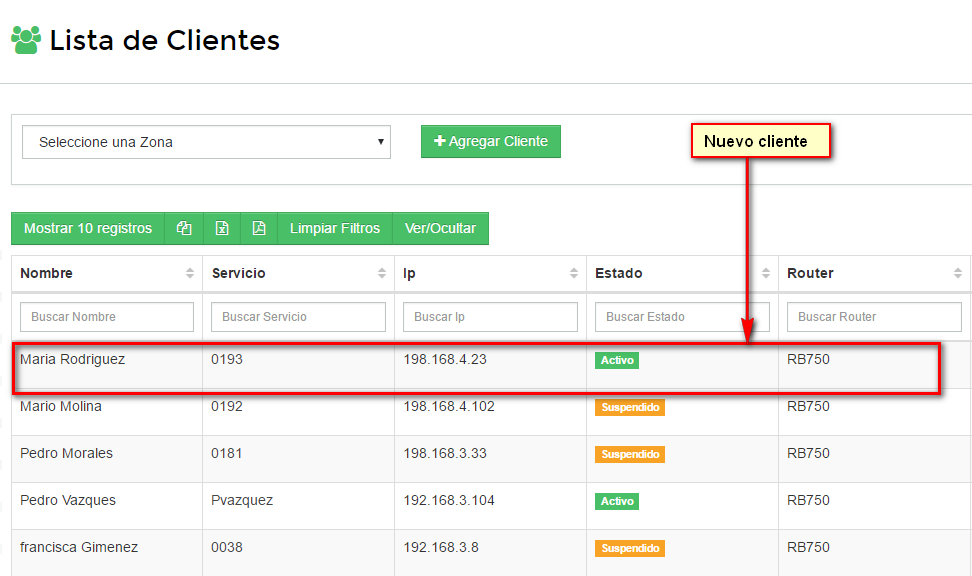Click the Suspendido badge for Mario Molina

(x=630, y=407)
